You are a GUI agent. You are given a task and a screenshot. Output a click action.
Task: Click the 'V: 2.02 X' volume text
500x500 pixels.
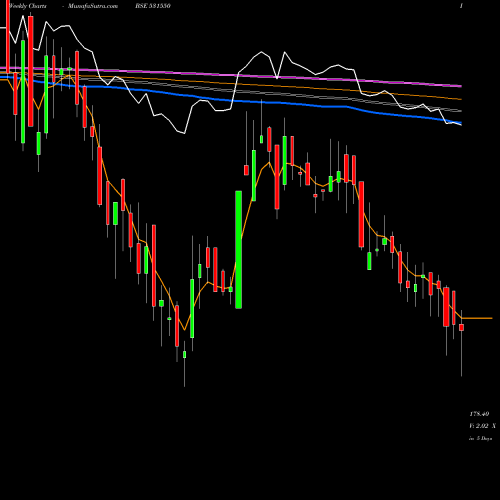[482, 426]
